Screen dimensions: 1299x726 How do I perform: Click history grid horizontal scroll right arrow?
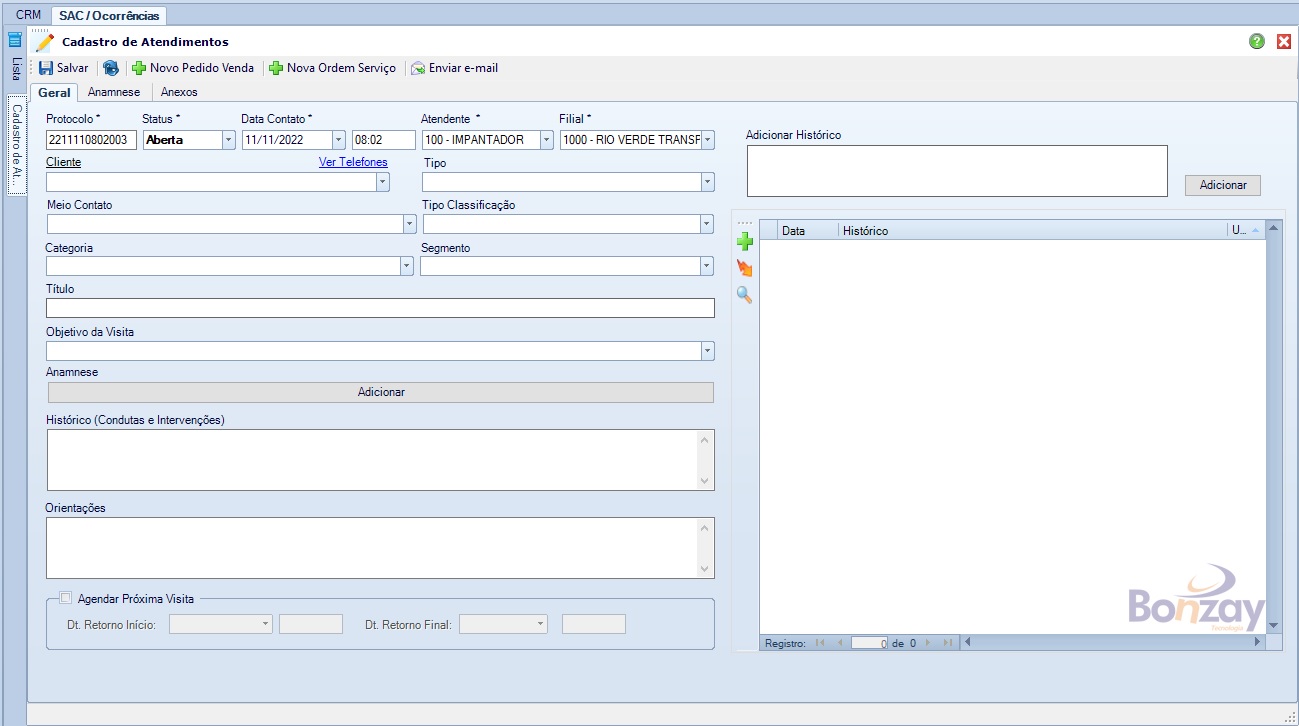coord(1258,642)
